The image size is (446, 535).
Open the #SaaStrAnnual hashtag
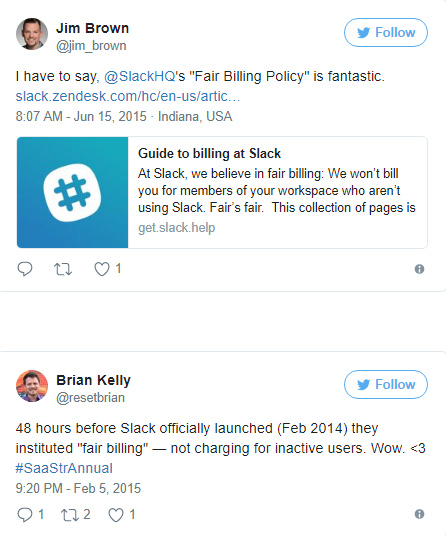point(64,468)
